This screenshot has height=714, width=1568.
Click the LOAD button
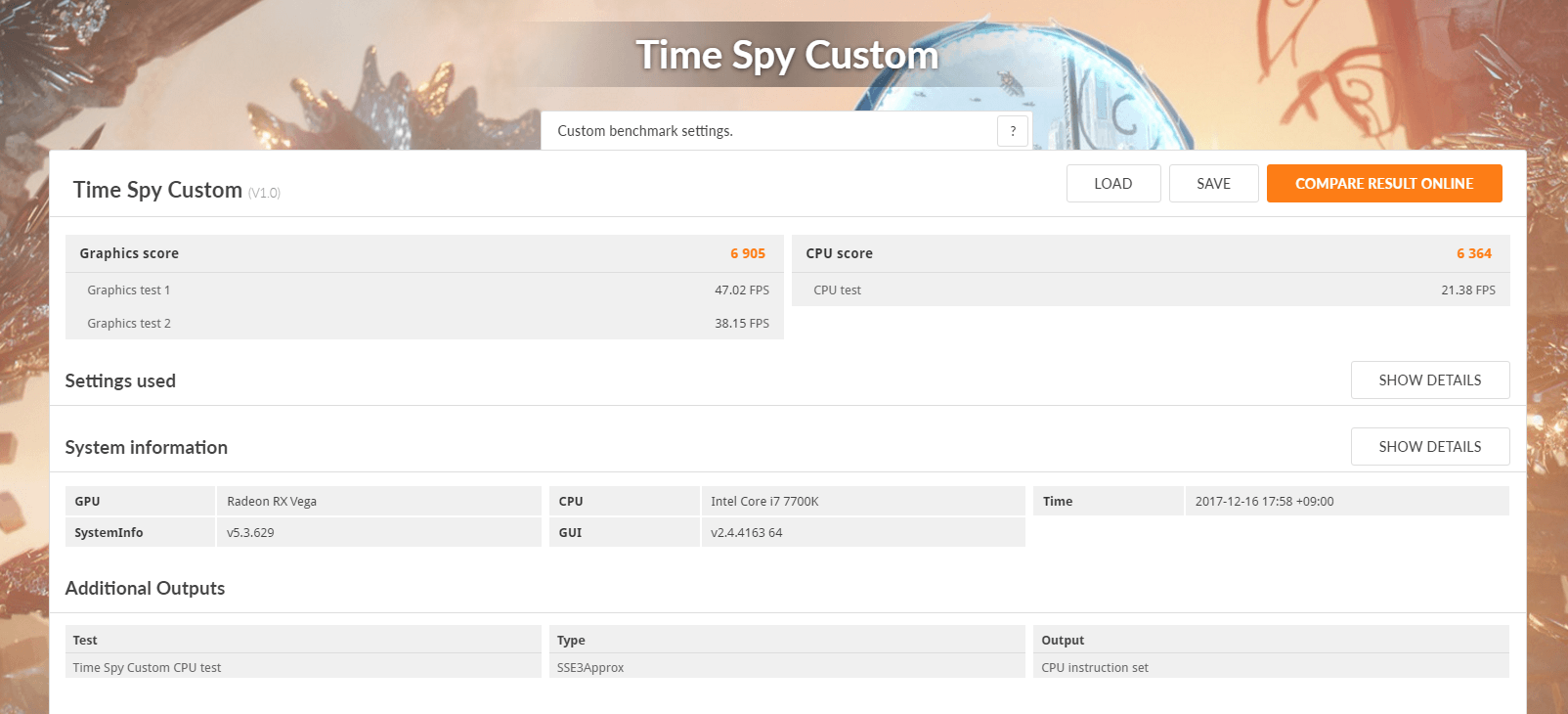coord(1113,184)
